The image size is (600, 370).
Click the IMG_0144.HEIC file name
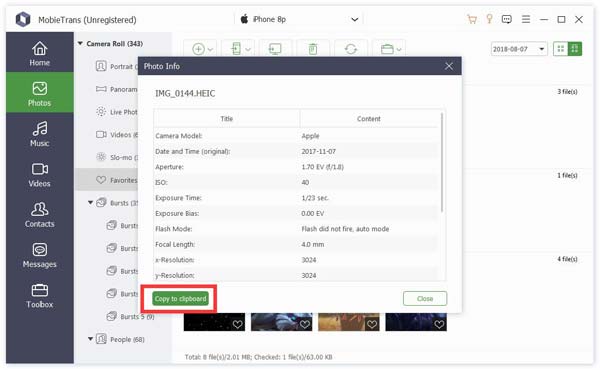(185, 93)
